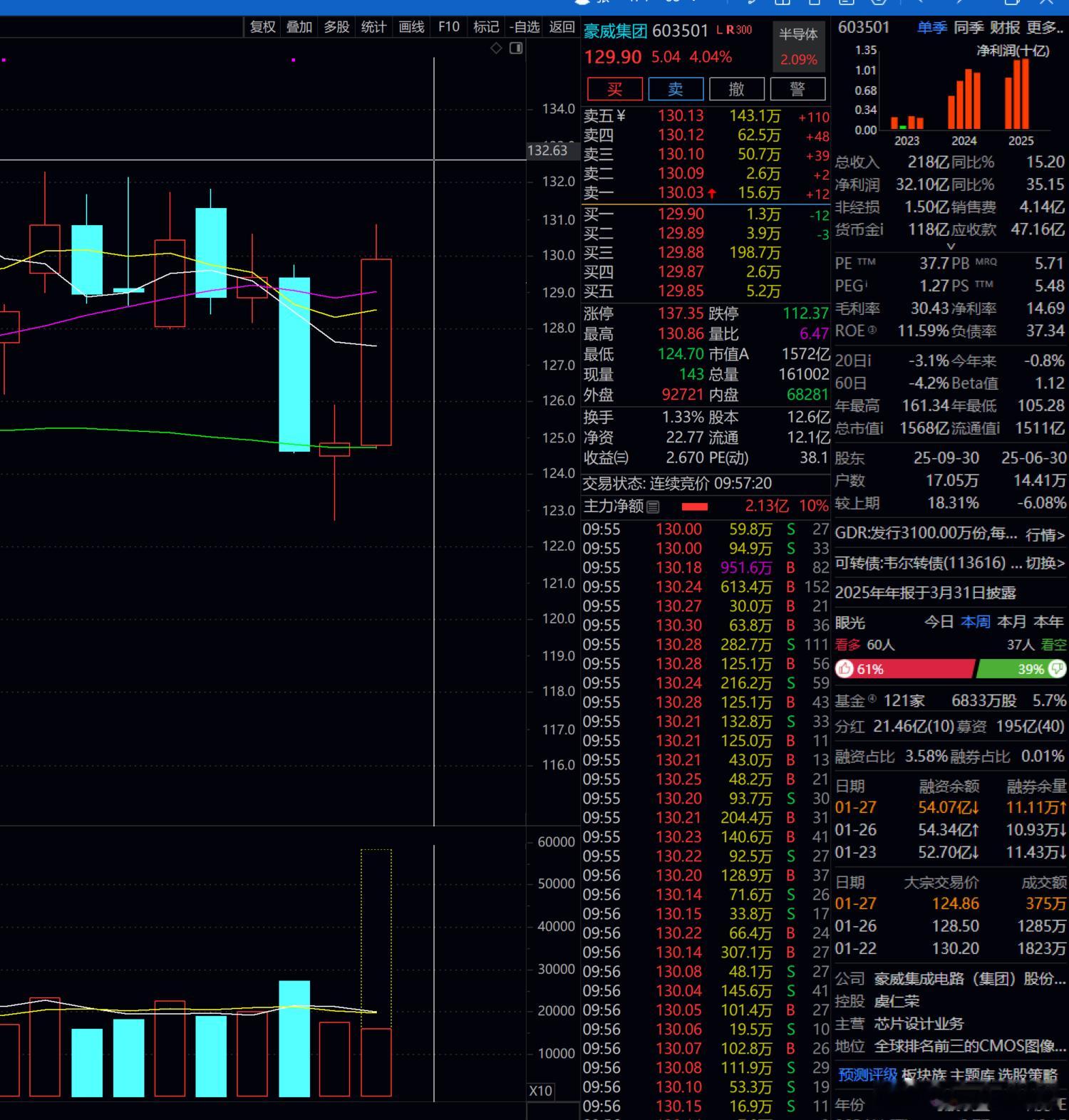Click the X10 volume scale box
This screenshot has height=1120, width=1069.
540,1091
